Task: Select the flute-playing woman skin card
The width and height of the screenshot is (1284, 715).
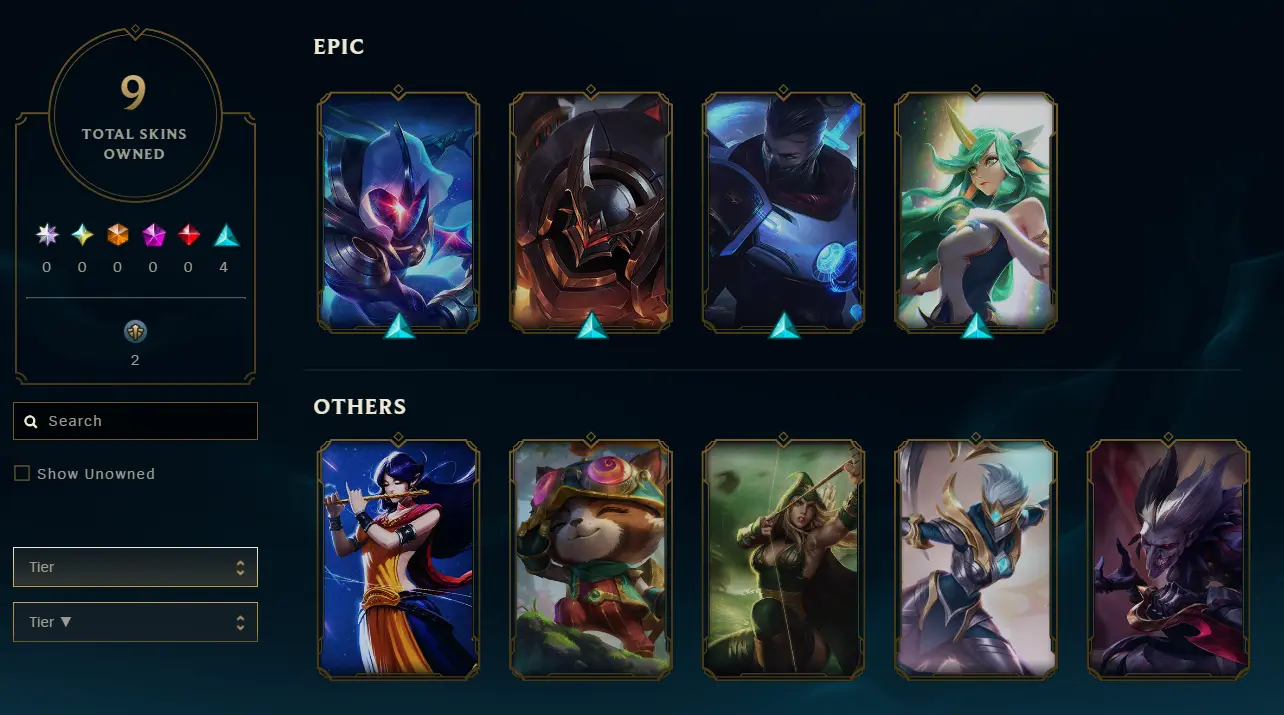Action: pyautogui.click(x=398, y=560)
